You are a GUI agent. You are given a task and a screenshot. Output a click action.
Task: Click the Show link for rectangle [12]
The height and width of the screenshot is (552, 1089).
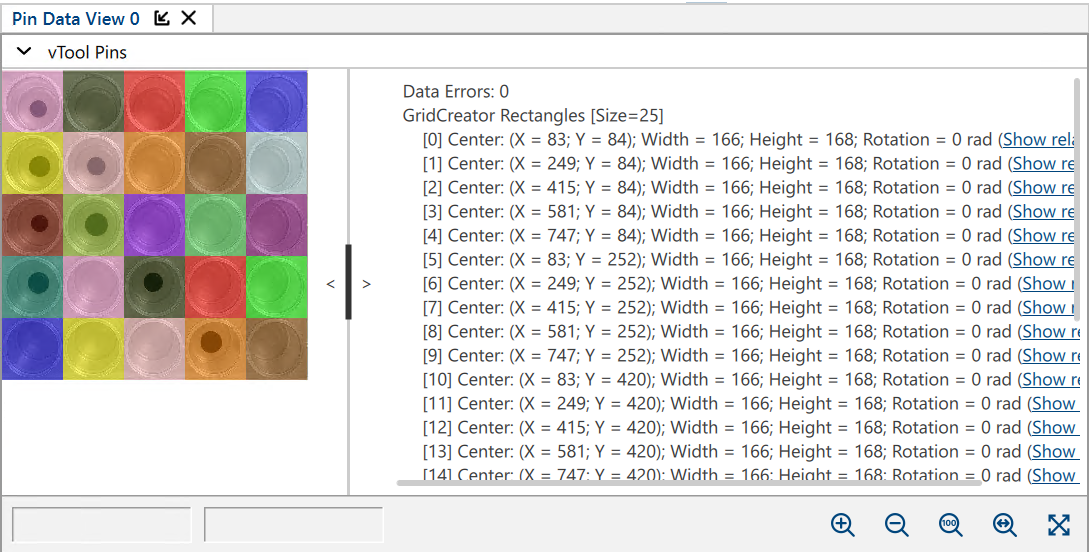click(1054, 428)
